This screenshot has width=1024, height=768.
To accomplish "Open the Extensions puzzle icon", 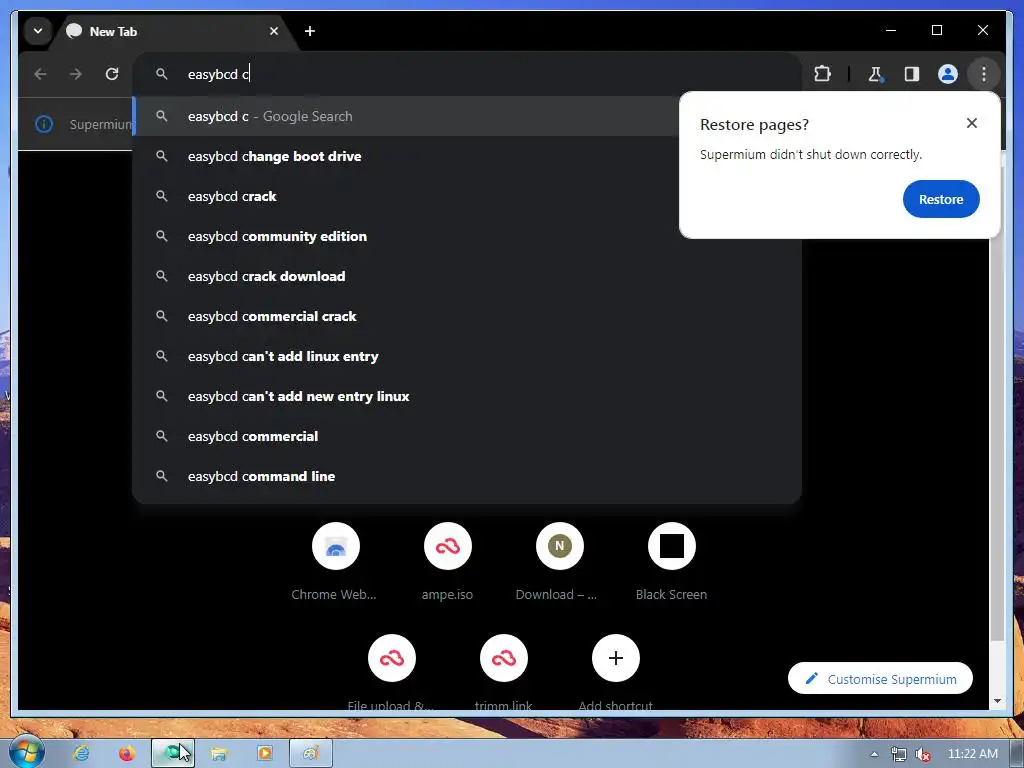I will click(822, 74).
